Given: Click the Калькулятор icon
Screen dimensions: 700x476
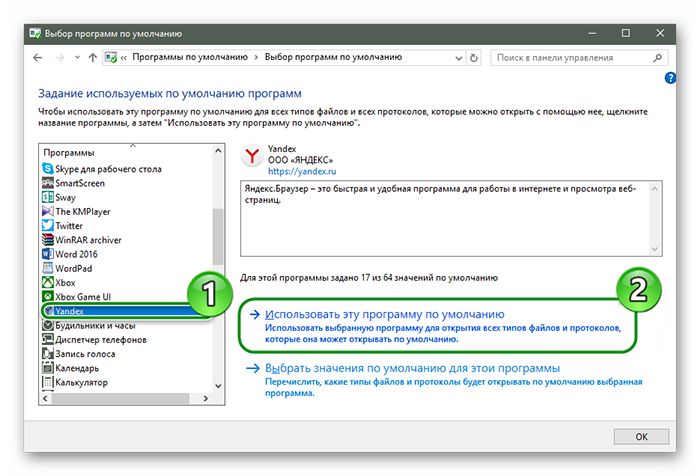Looking at the screenshot, I should click(x=47, y=382).
